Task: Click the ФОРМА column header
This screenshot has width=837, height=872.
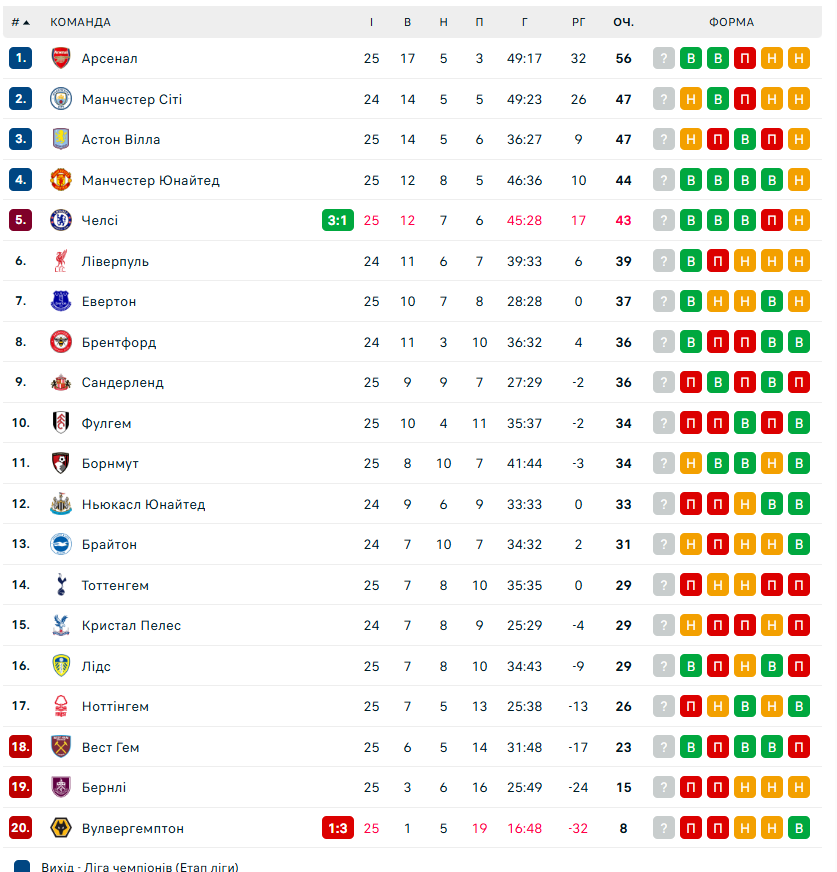Action: [732, 22]
